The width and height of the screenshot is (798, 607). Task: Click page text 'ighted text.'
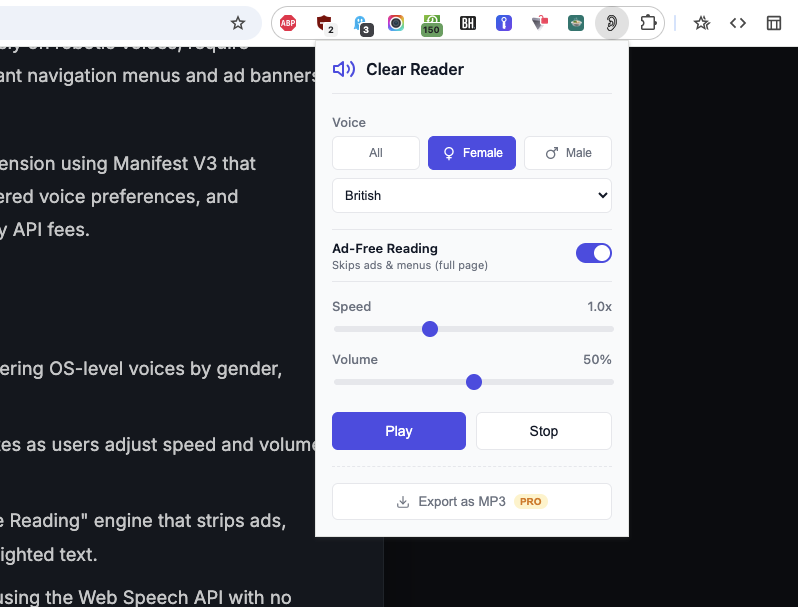pos(48,555)
